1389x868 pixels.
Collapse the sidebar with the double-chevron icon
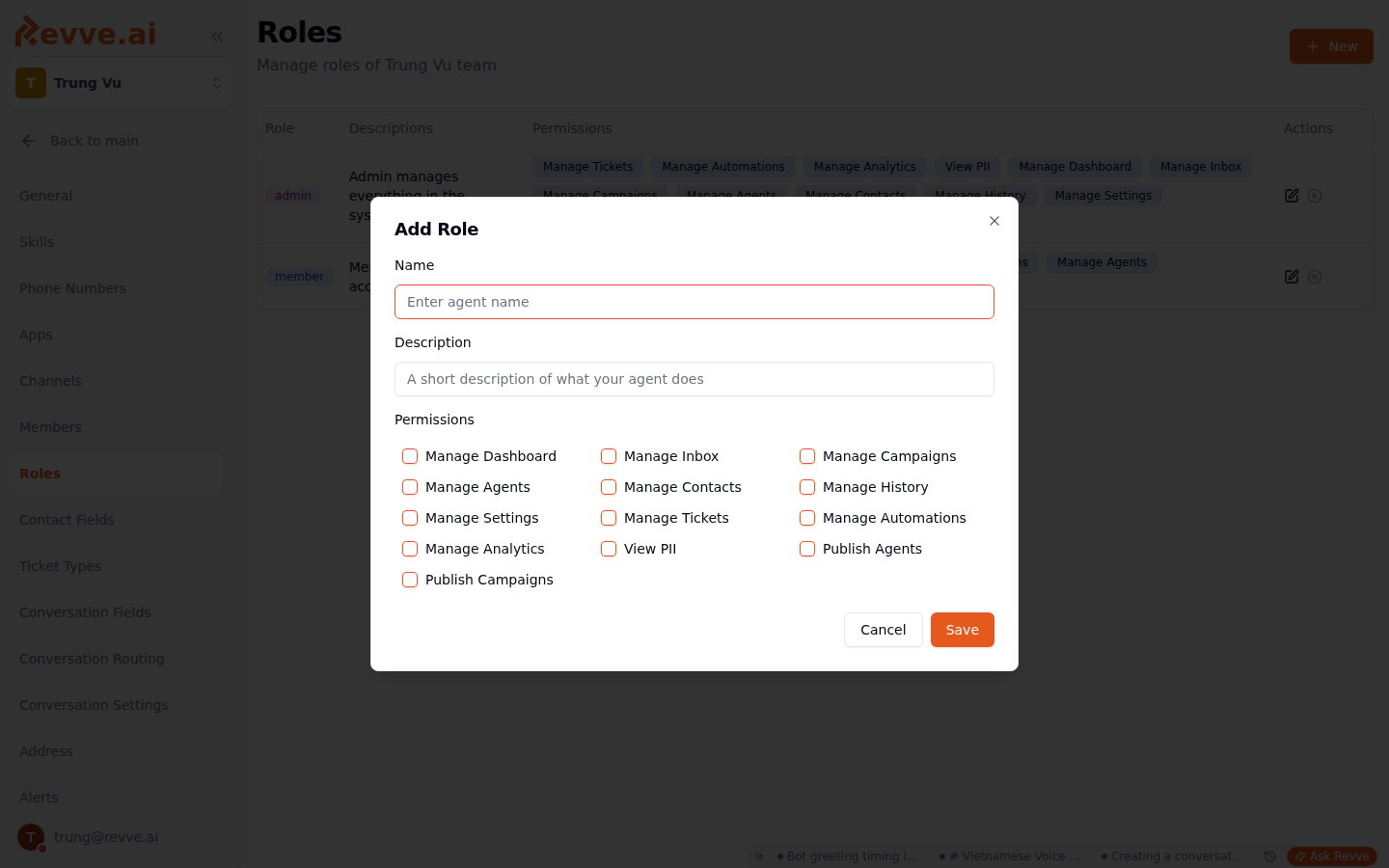point(217,37)
